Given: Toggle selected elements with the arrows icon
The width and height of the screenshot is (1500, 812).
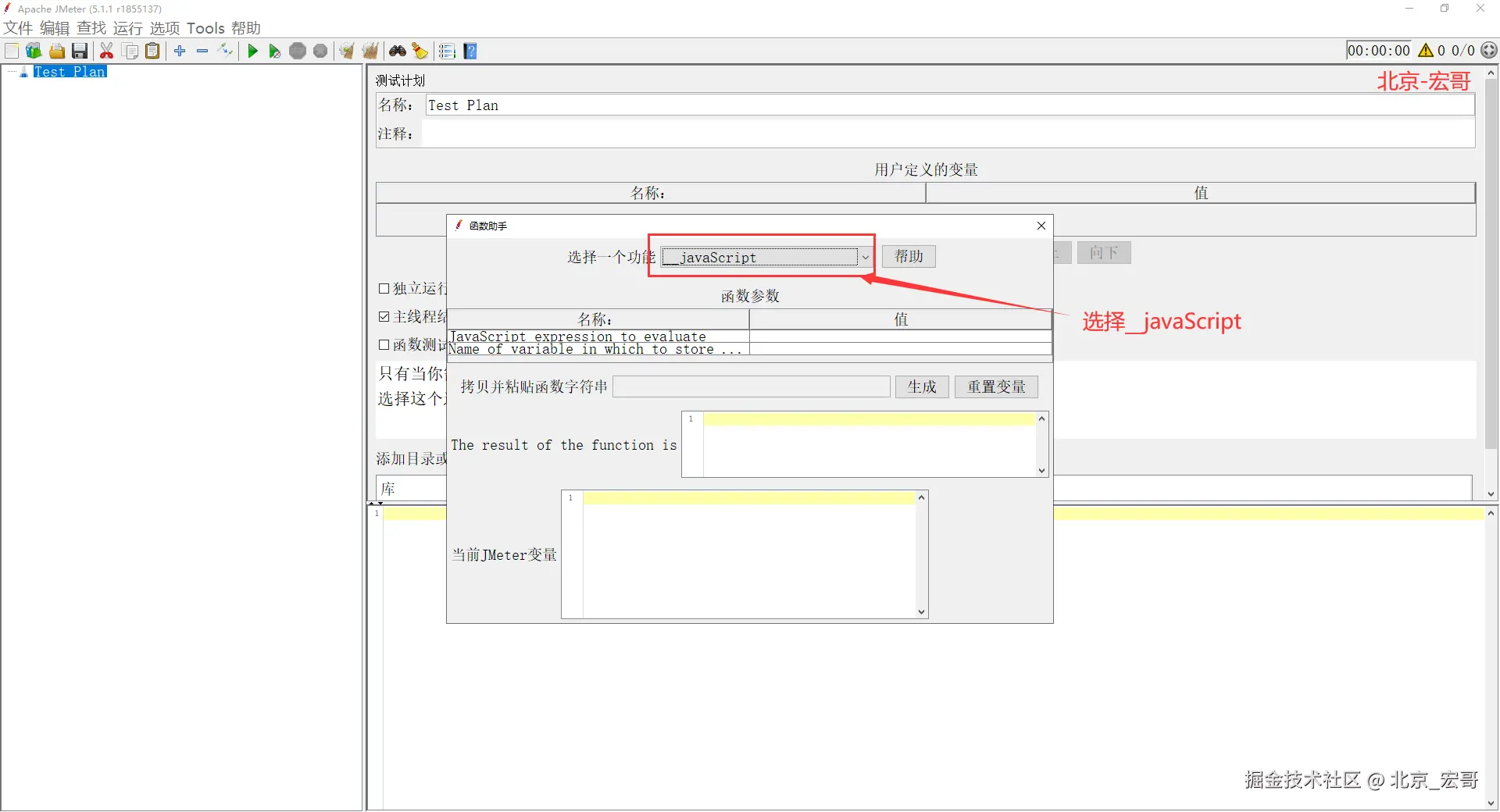Looking at the screenshot, I should point(226,51).
